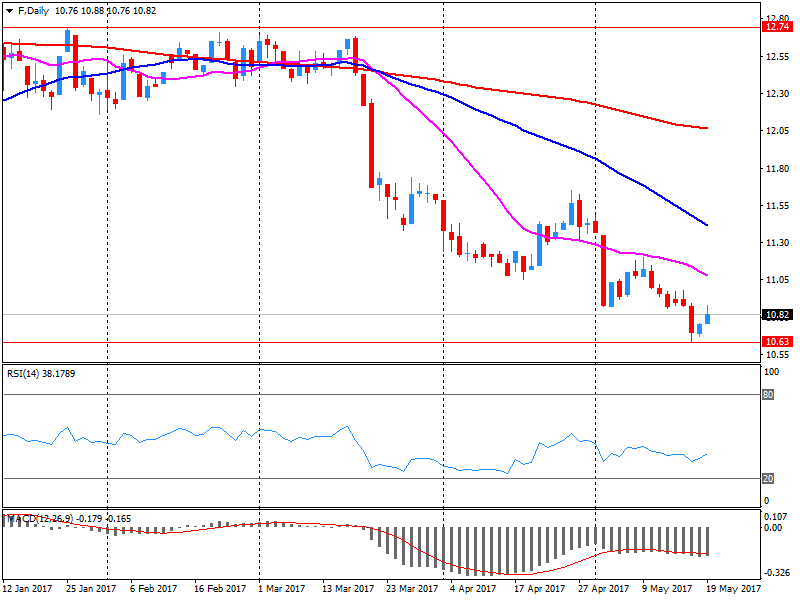The height and width of the screenshot is (600, 800).
Task: Click the 12 Jan 2017 date label
Action: 27,589
